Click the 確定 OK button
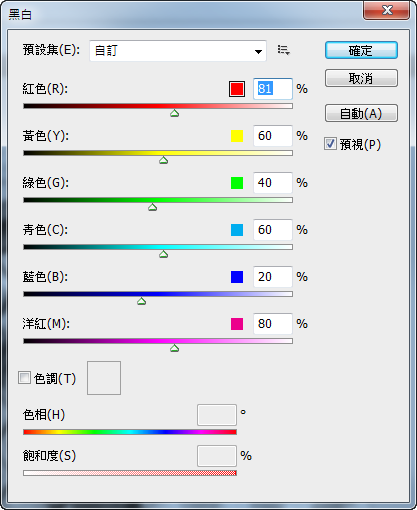The image size is (417, 510). 361,50
